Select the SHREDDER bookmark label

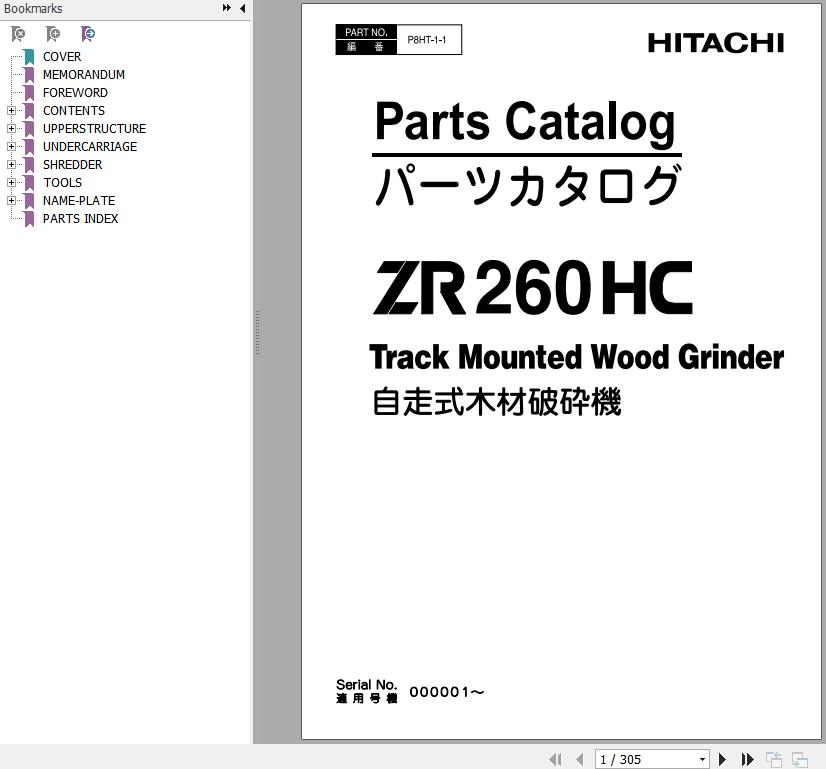pos(73,165)
